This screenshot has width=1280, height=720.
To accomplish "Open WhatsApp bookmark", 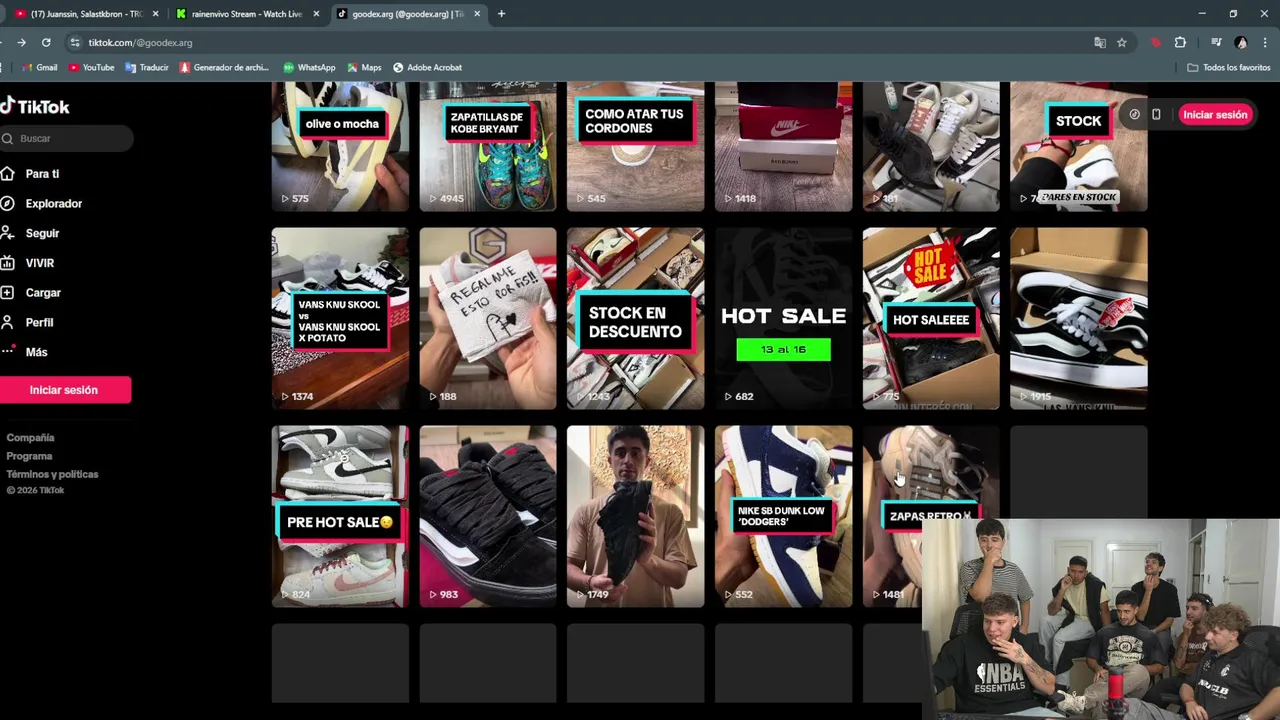I will point(309,68).
